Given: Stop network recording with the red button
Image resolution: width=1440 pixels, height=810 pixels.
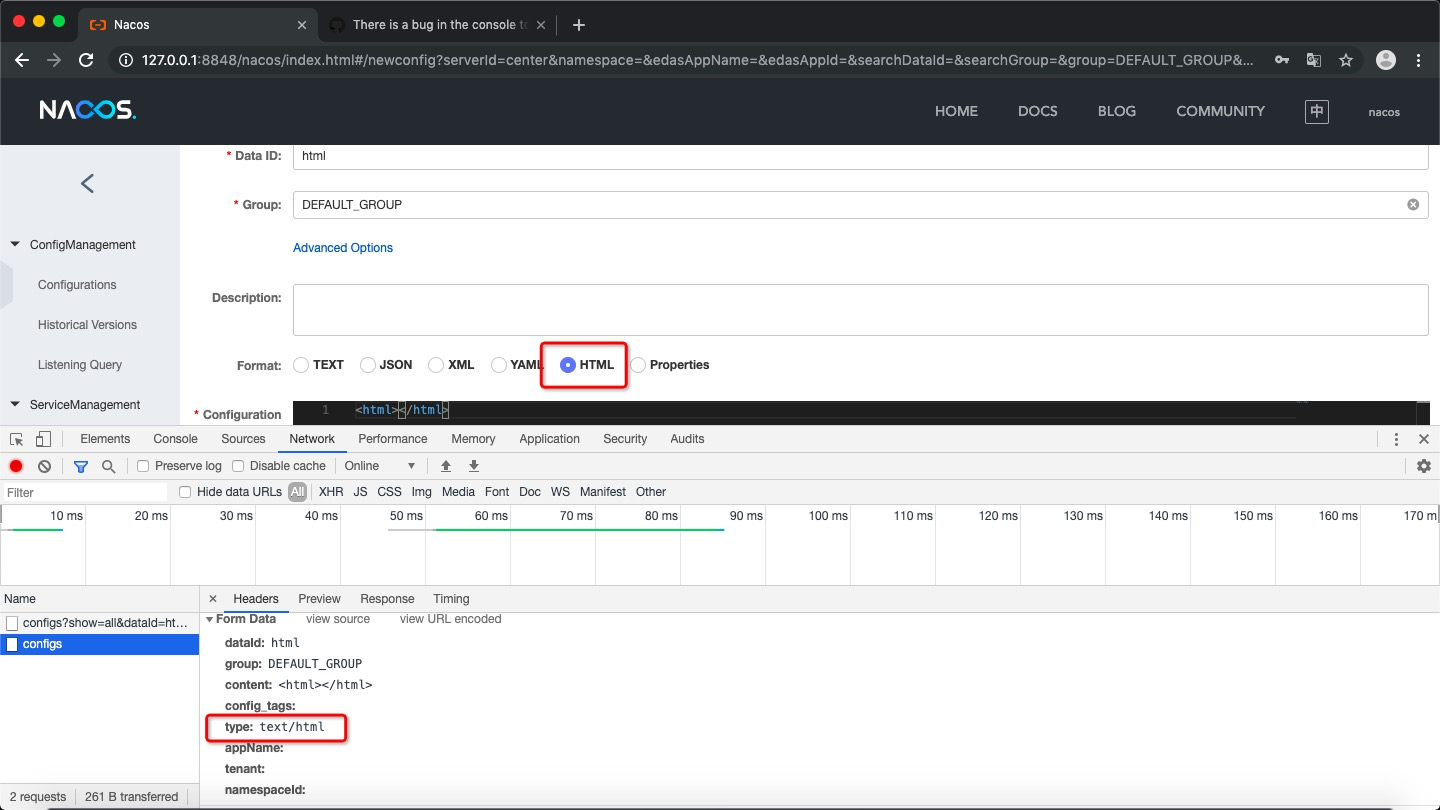Looking at the screenshot, I should coord(16,466).
